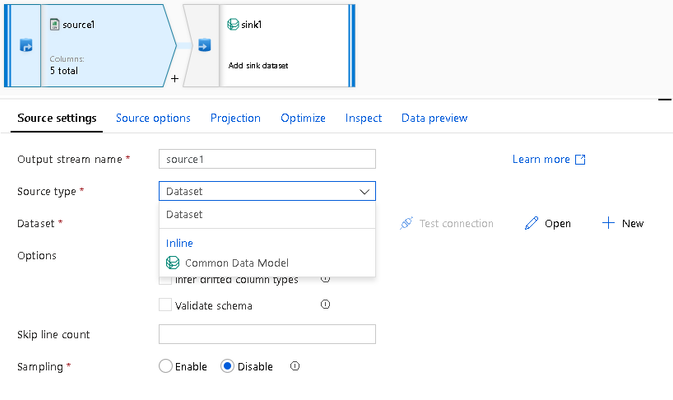Choose Dataset from the dropdown list
Viewport: 673px width, 400px height.
coord(267,215)
